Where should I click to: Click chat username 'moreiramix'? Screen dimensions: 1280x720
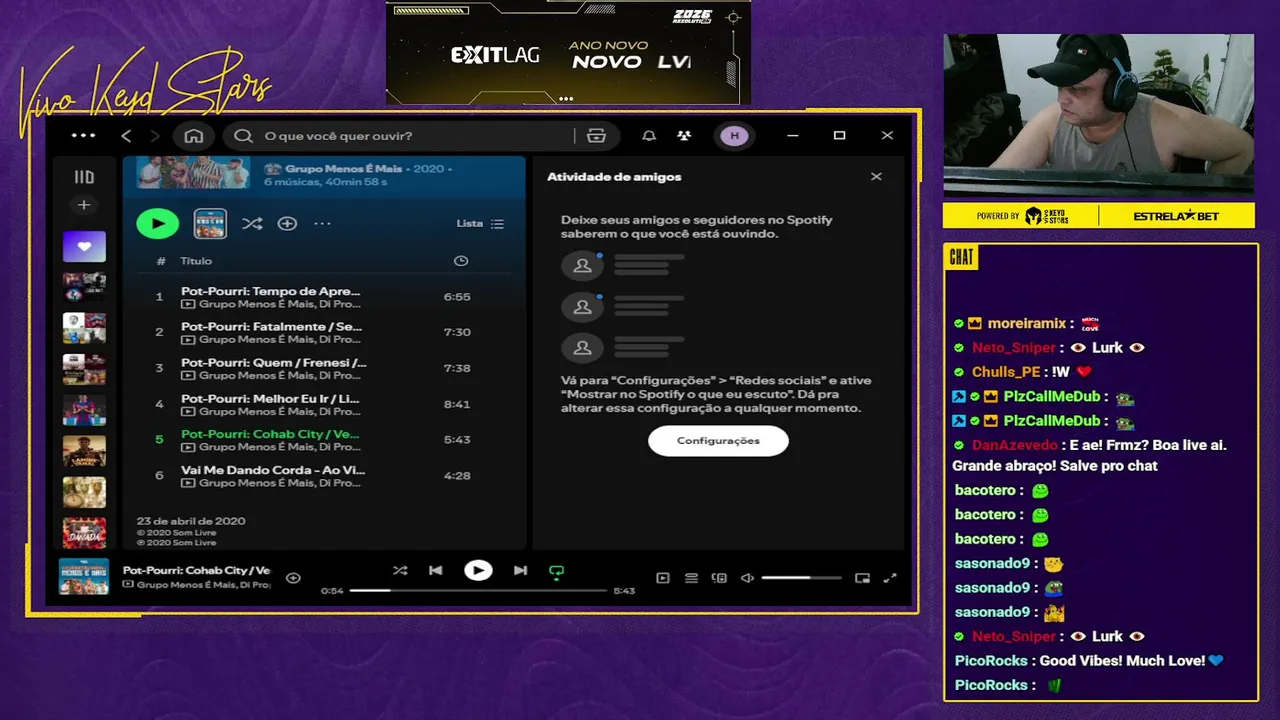[1027, 324]
